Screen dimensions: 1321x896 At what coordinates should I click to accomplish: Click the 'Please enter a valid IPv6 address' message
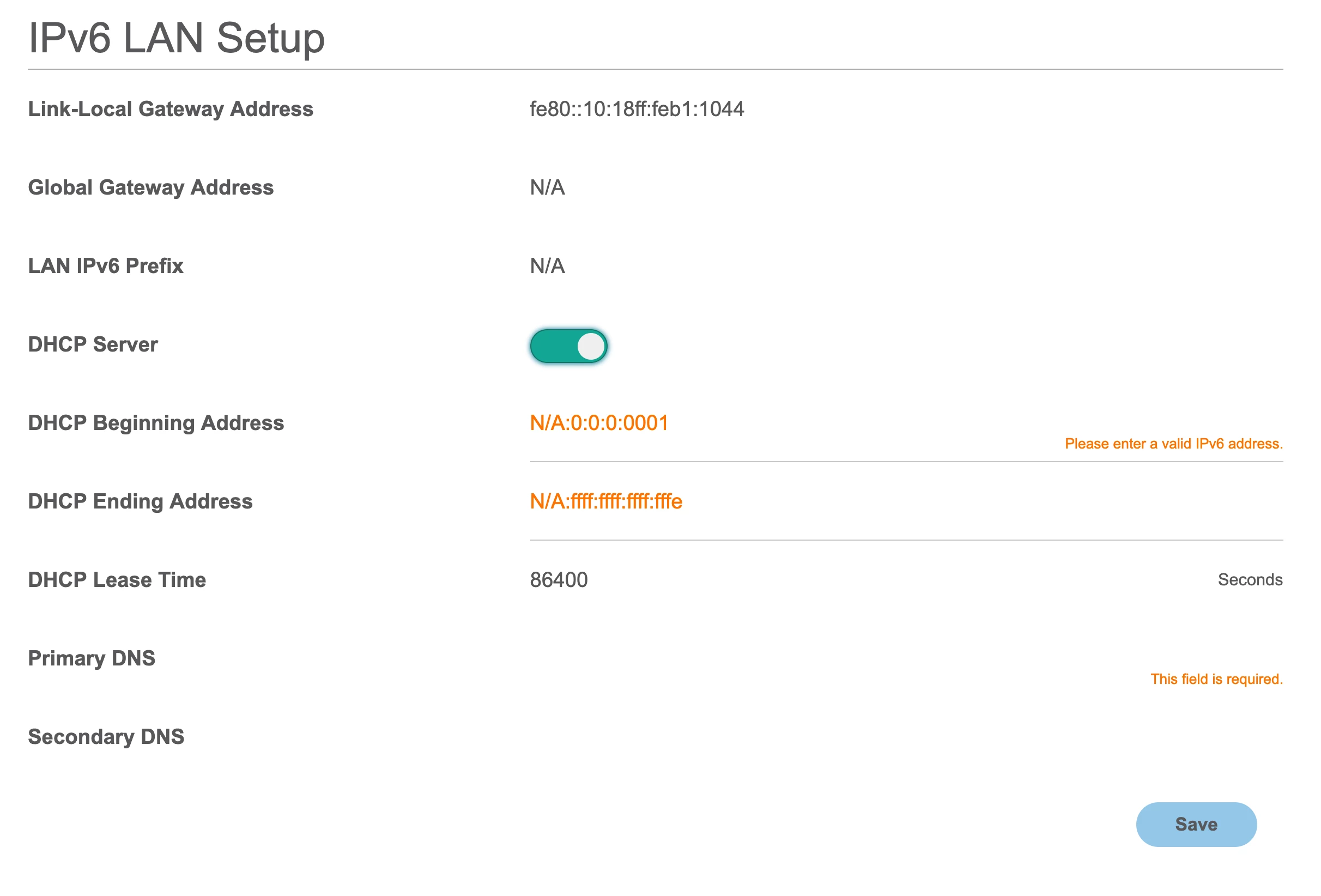[x=1173, y=444]
